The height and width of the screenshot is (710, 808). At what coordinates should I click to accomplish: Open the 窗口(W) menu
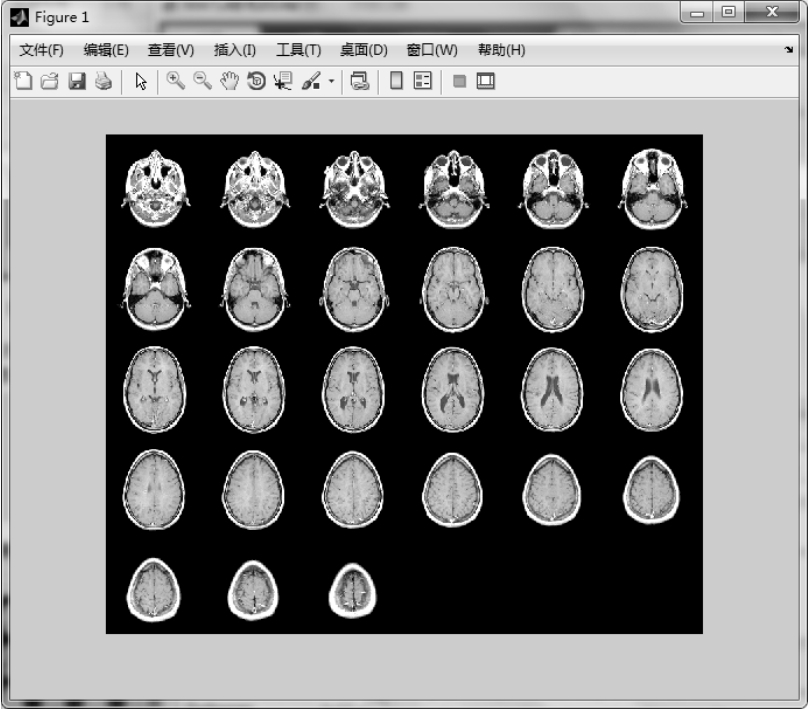click(x=432, y=50)
